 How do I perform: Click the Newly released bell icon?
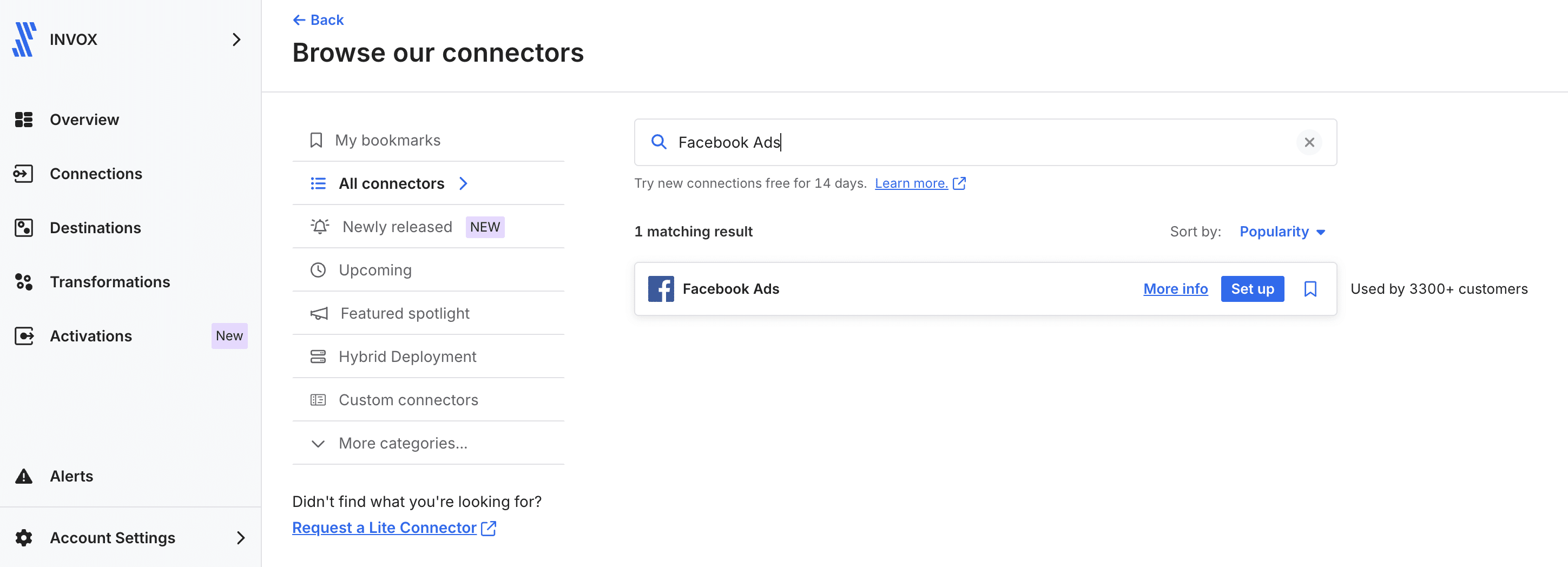tap(320, 227)
